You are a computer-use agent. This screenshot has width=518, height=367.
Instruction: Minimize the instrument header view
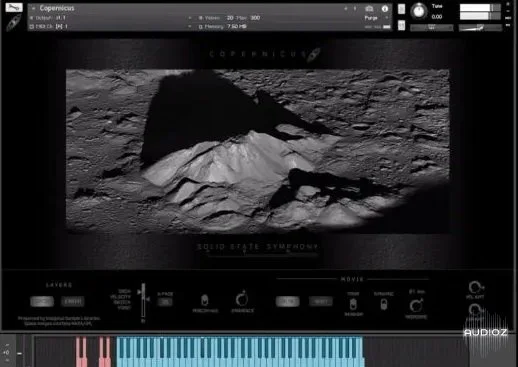click(x=508, y=11)
